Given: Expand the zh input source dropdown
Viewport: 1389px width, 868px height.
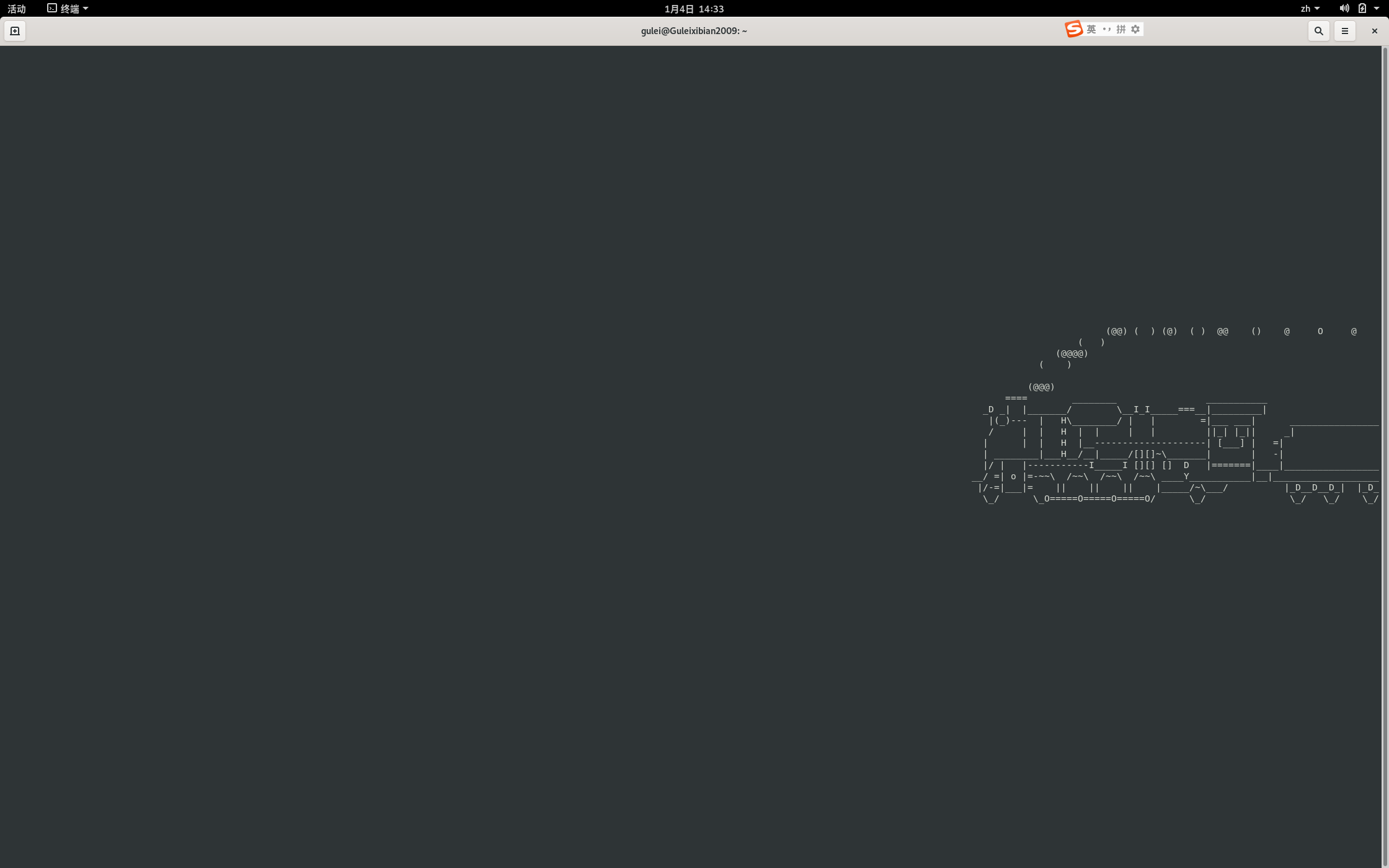Looking at the screenshot, I should coord(1310,9).
